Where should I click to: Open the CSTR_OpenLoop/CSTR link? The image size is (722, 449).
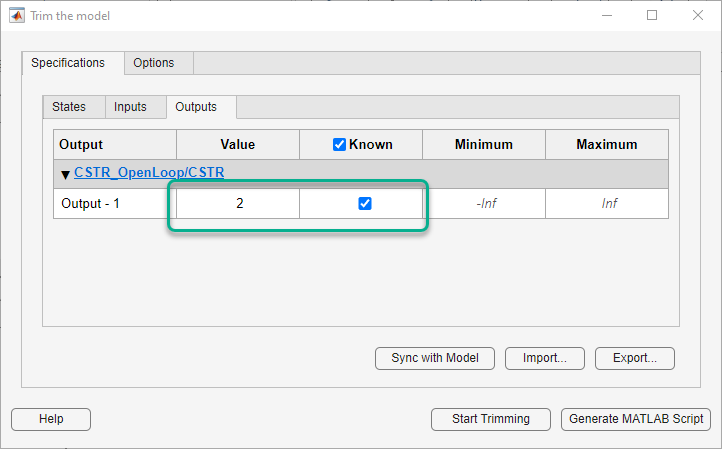149,173
